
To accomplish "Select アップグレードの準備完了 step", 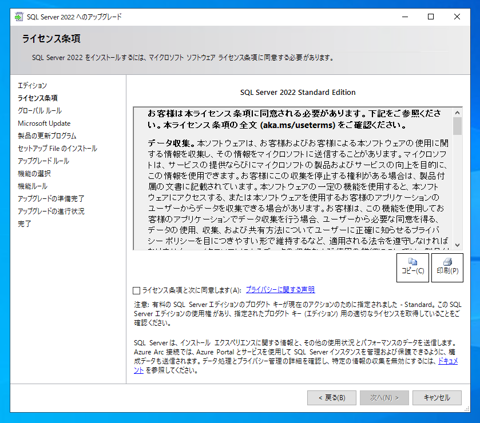I will pyautogui.click(x=51, y=199).
